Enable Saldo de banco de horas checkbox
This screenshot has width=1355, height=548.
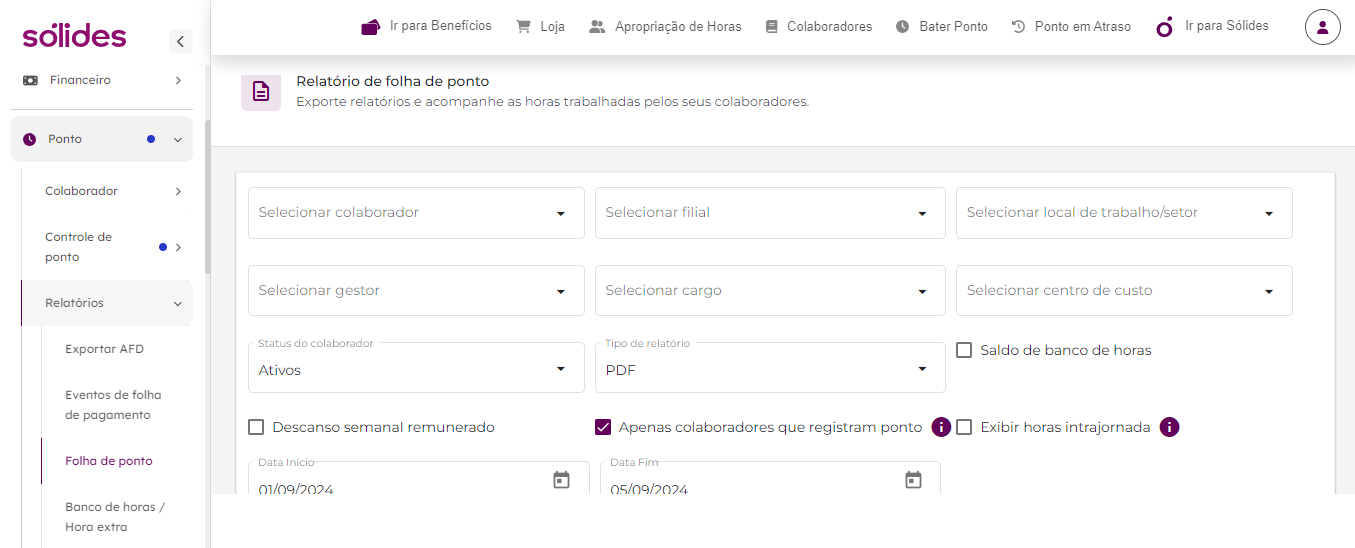pos(964,350)
